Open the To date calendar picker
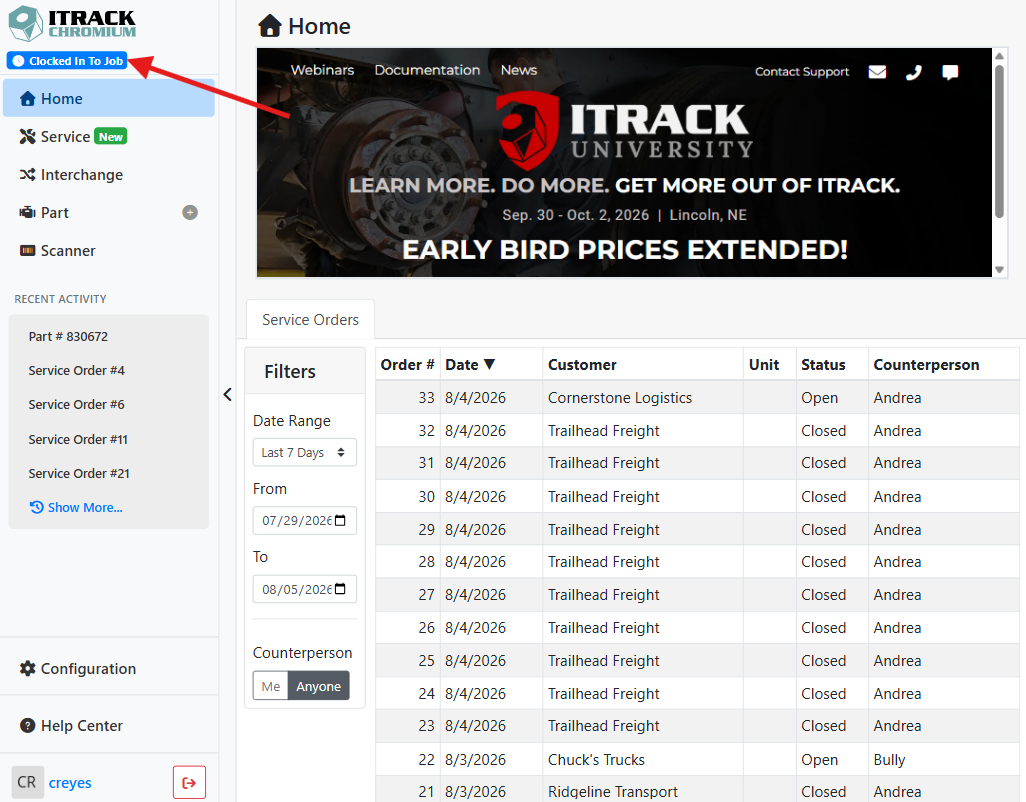The width and height of the screenshot is (1026, 802). click(x=340, y=589)
